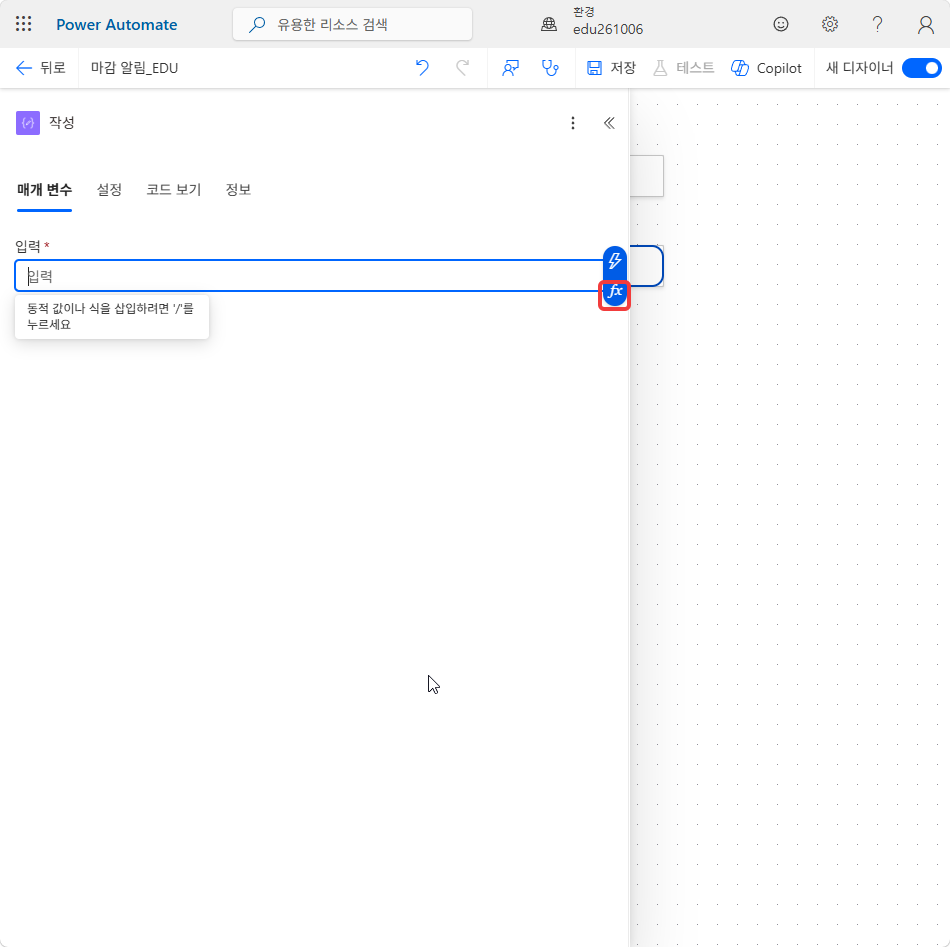Open the flow checker stethoscope icon
The image size is (950, 947).
coord(550,68)
